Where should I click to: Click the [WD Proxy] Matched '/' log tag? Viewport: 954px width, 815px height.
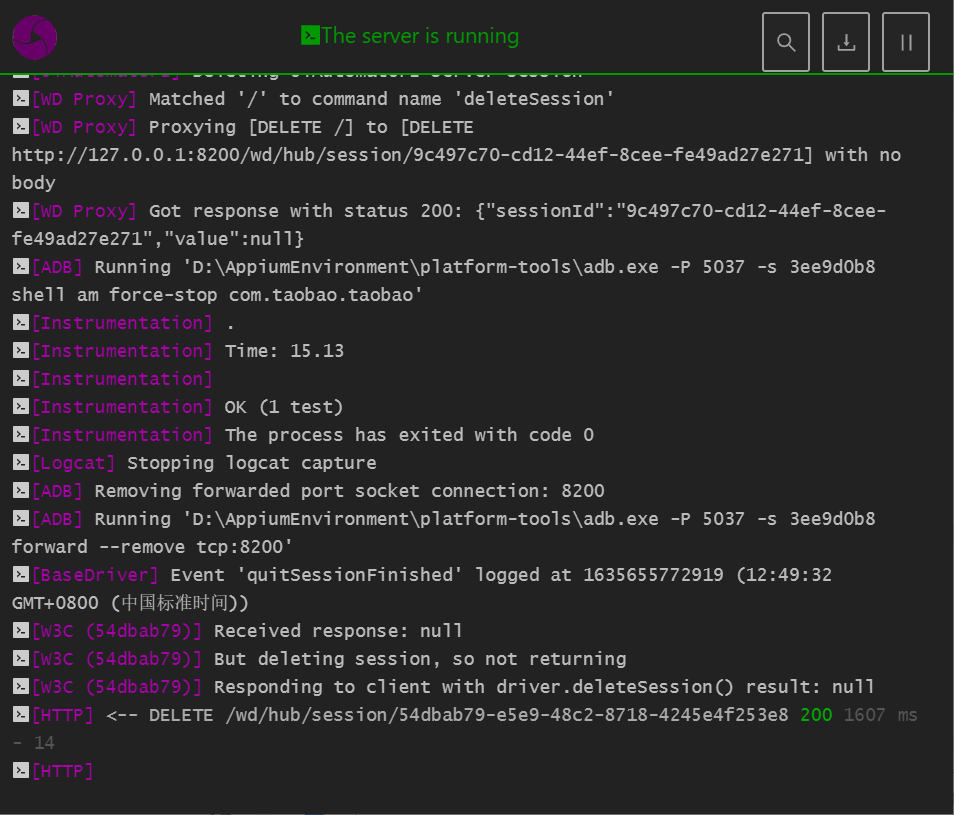pyautogui.click(x=84, y=99)
